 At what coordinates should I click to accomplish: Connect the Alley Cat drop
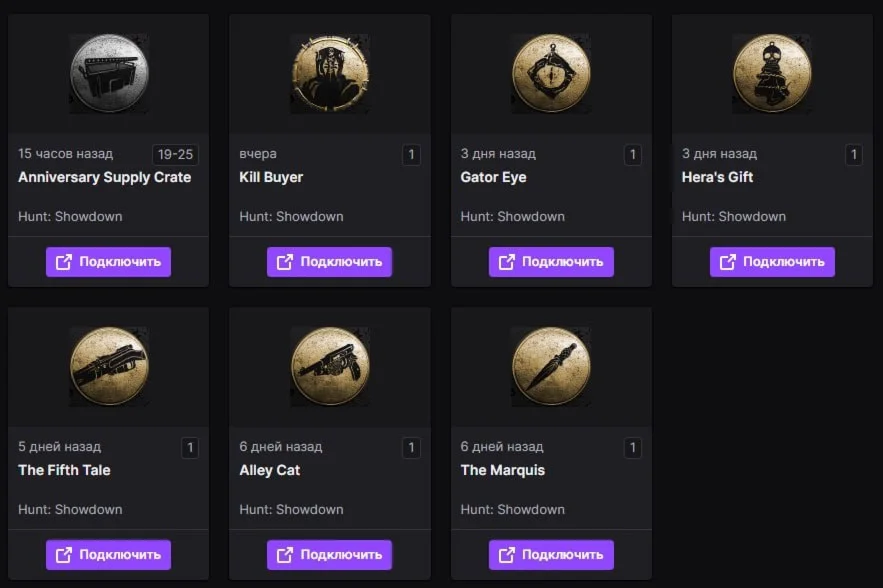(x=330, y=555)
